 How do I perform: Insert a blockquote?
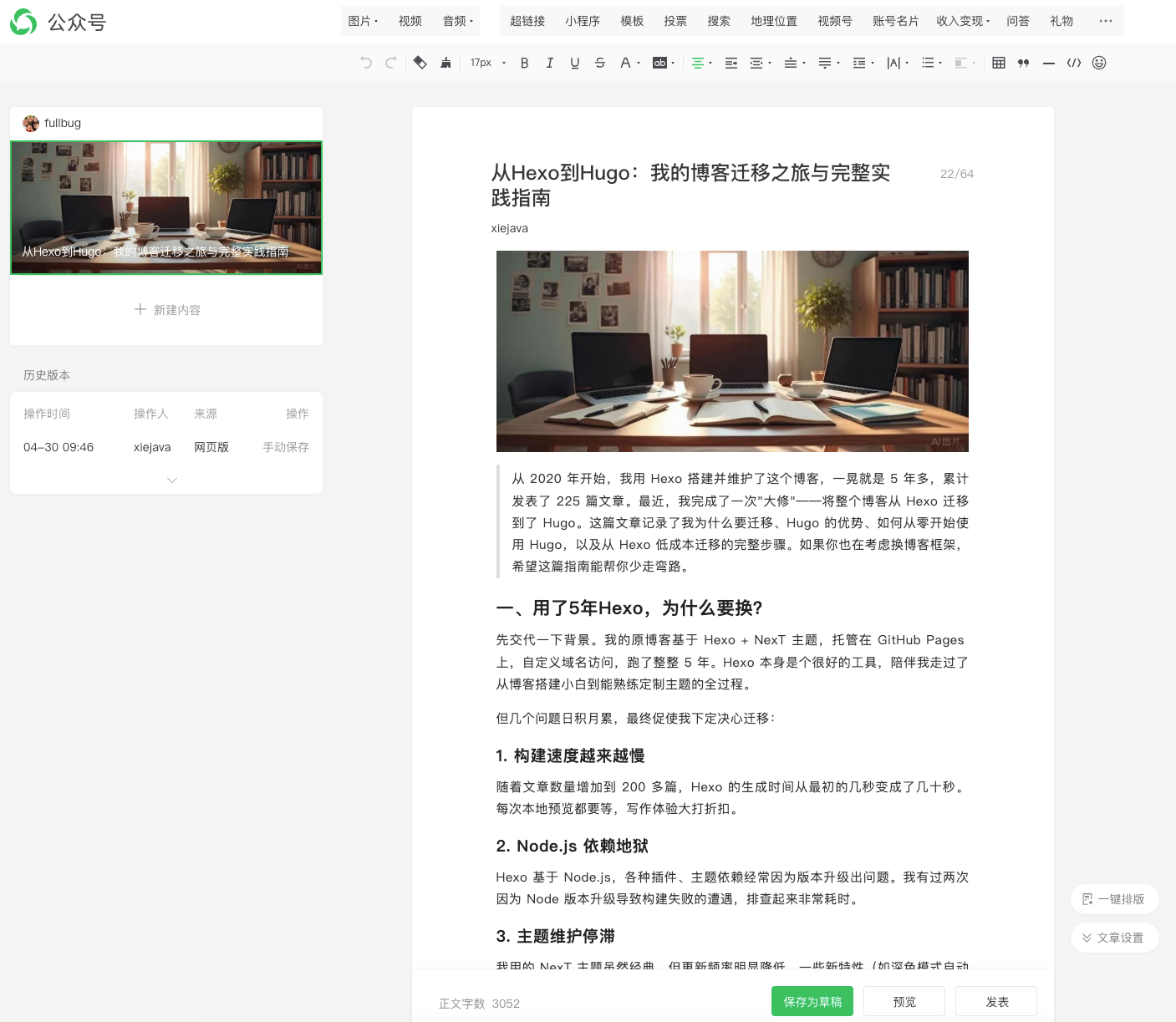coord(1023,63)
